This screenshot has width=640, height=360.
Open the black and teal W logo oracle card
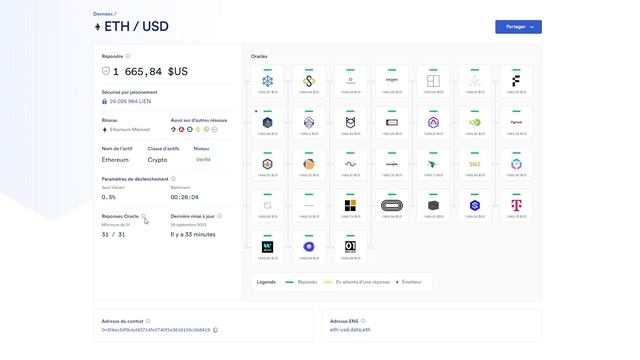[x=267, y=247]
